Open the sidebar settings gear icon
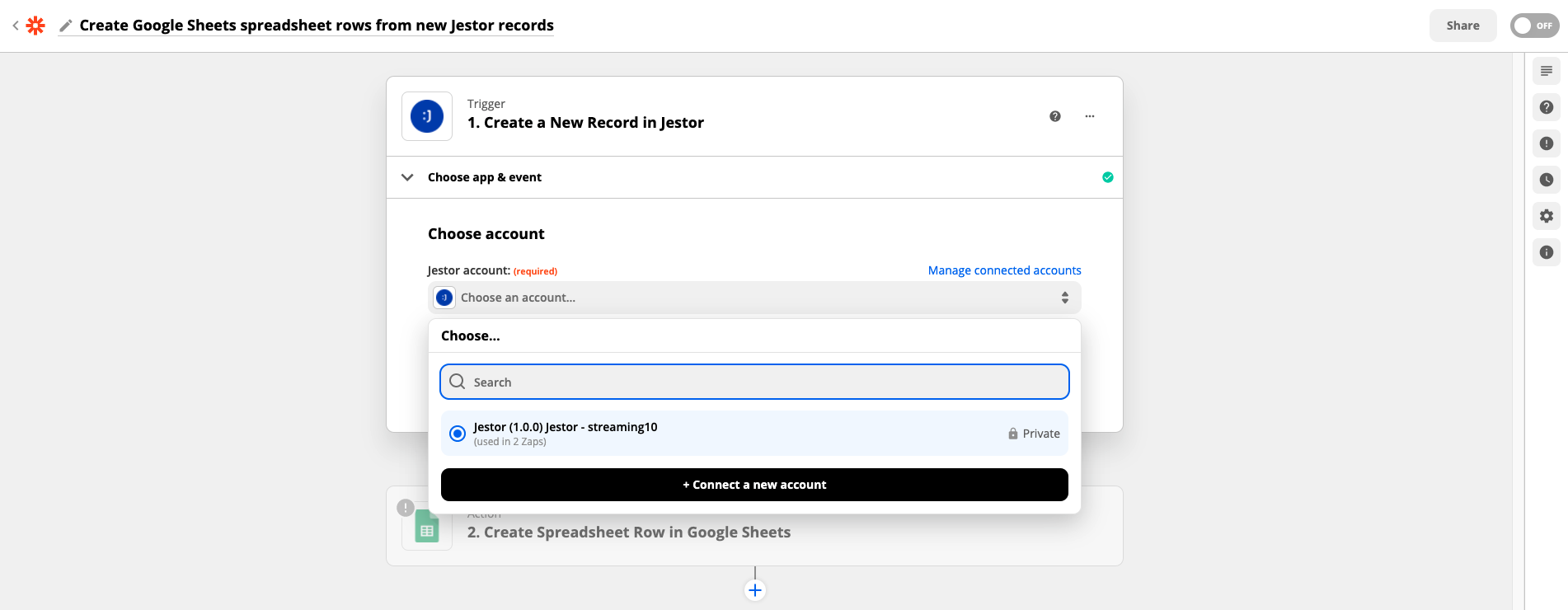This screenshot has height=610, width=1568. (x=1547, y=216)
